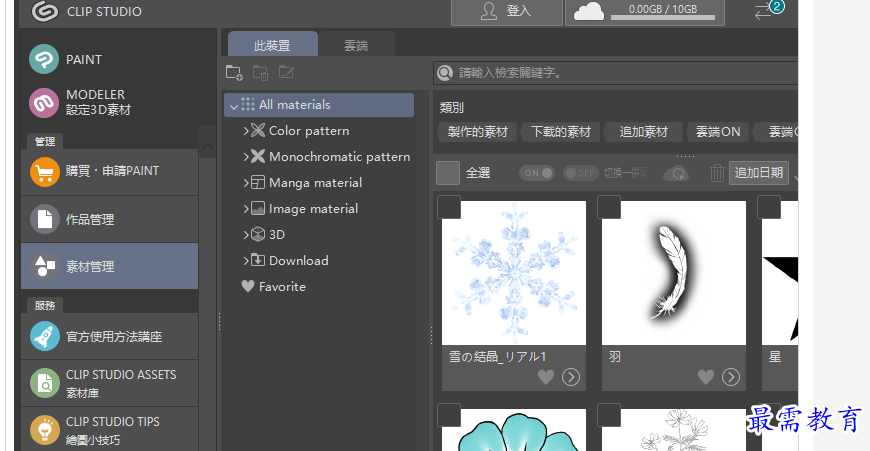This screenshot has height=451, width=870.
Task: Collapse the All materials tree node
Action: tap(234, 105)
